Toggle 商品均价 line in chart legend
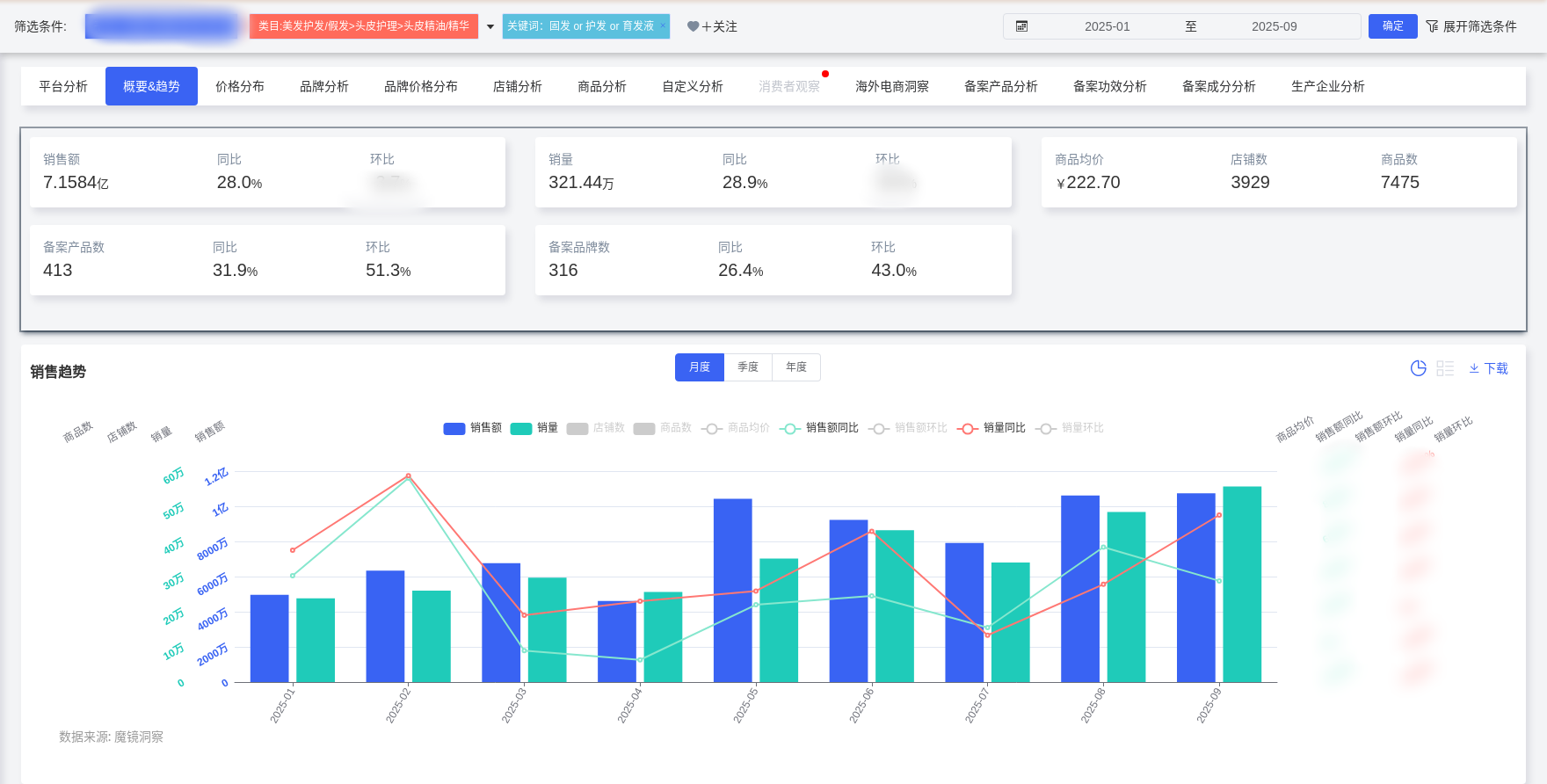 [x=735, y=428]
